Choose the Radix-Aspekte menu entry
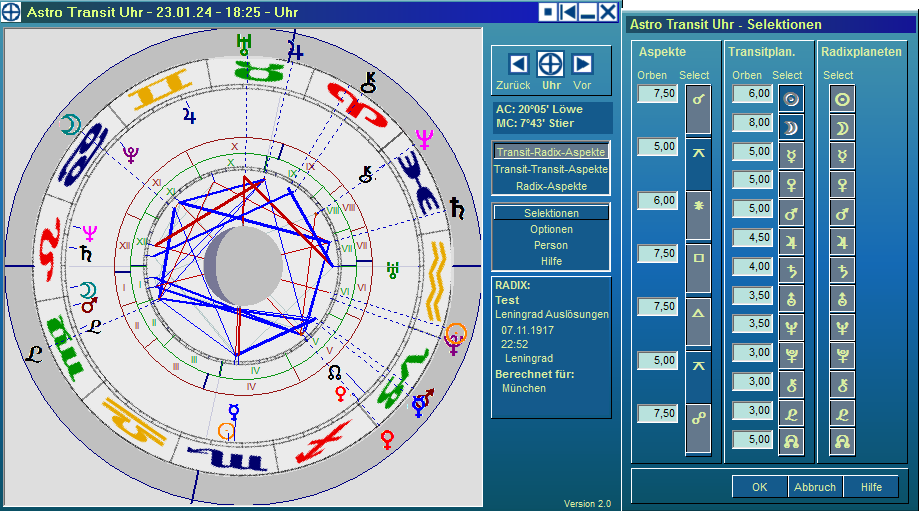 551,186
